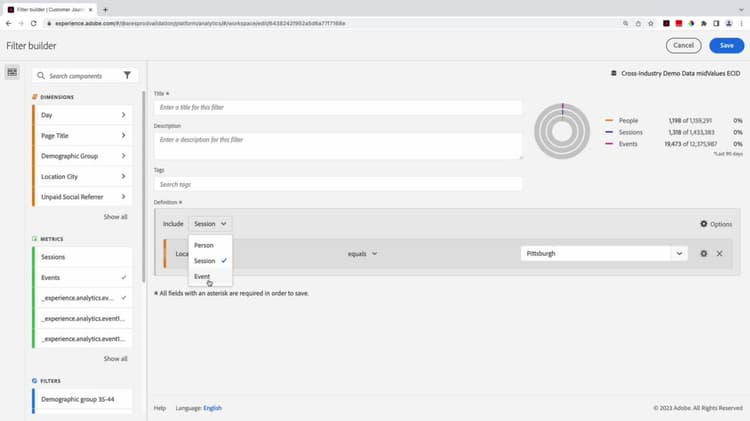Viewport: 750px width, 421px height.
Task: Open settings gear for Pittsburgh rule
Action: 704,254
